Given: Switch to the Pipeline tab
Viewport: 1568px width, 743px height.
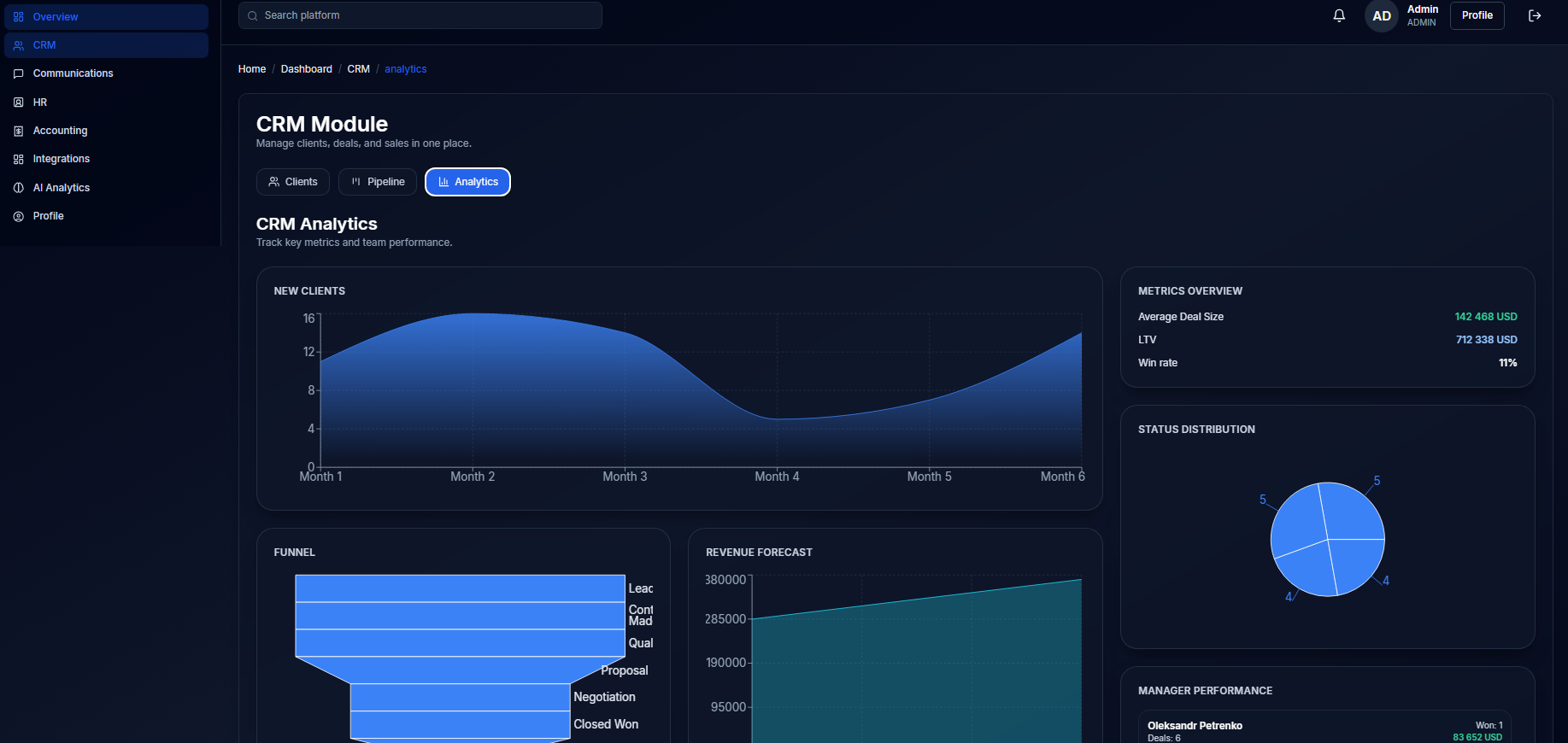Looking at the screenshot, I should coord(378,182).
